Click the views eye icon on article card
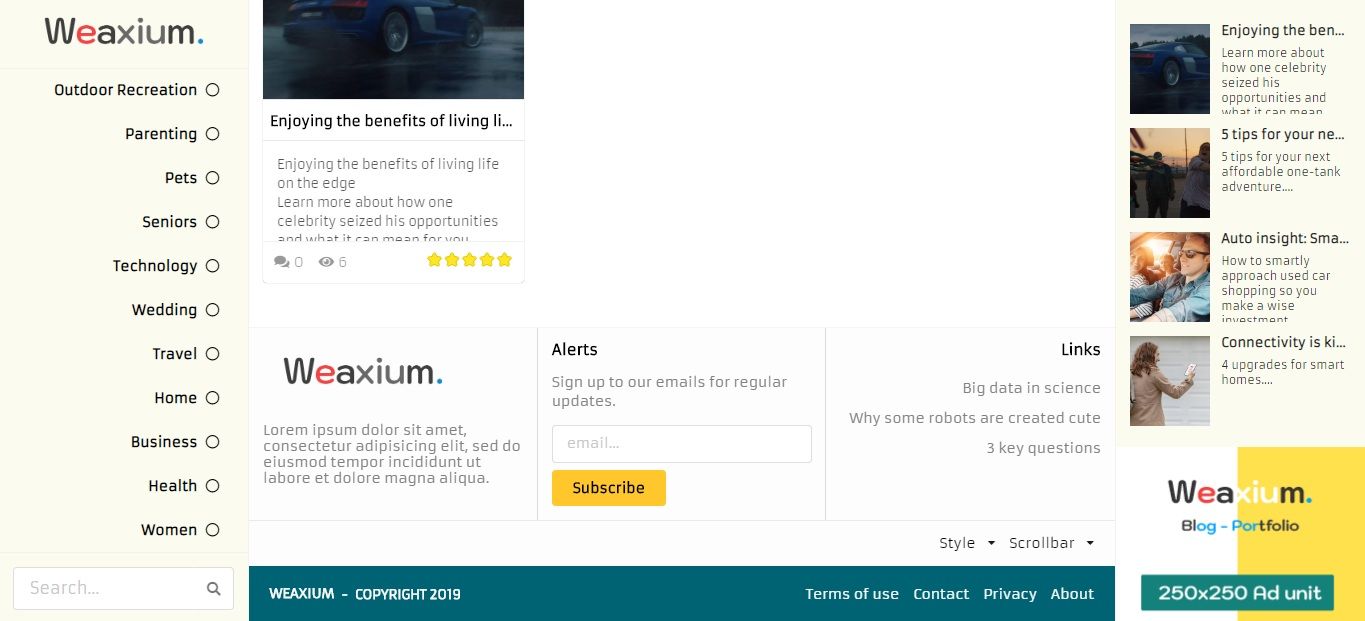 point(326,262)
